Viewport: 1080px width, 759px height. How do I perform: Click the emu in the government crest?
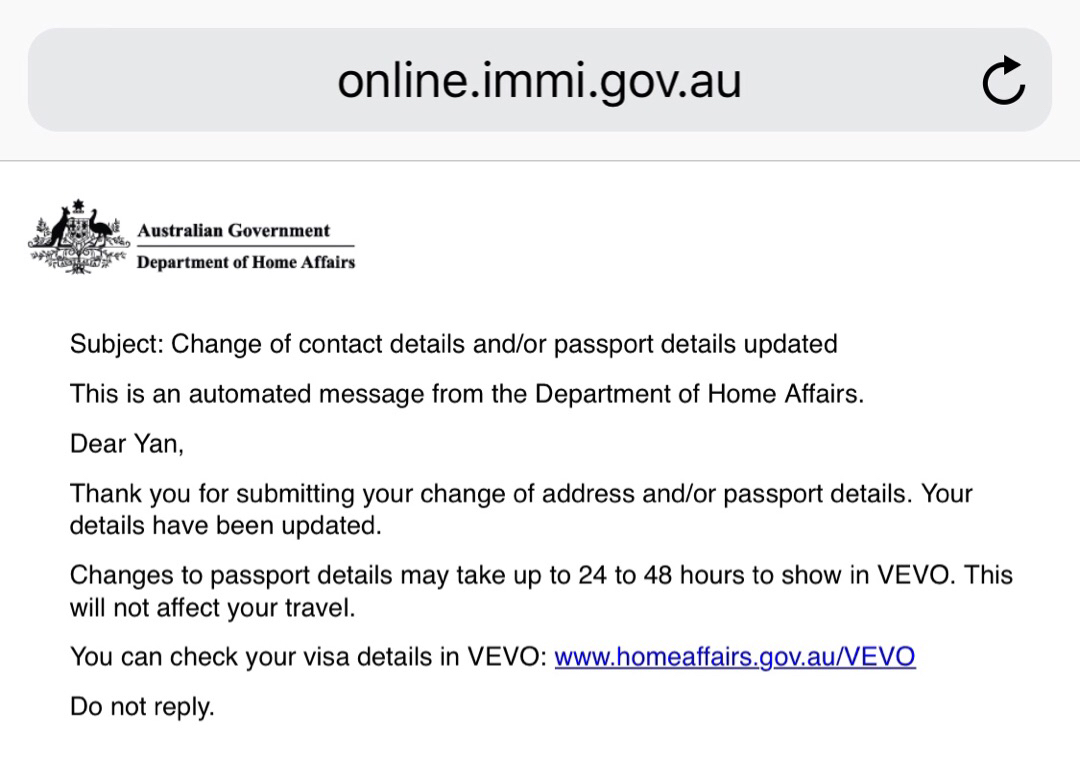tap(100, 226)
